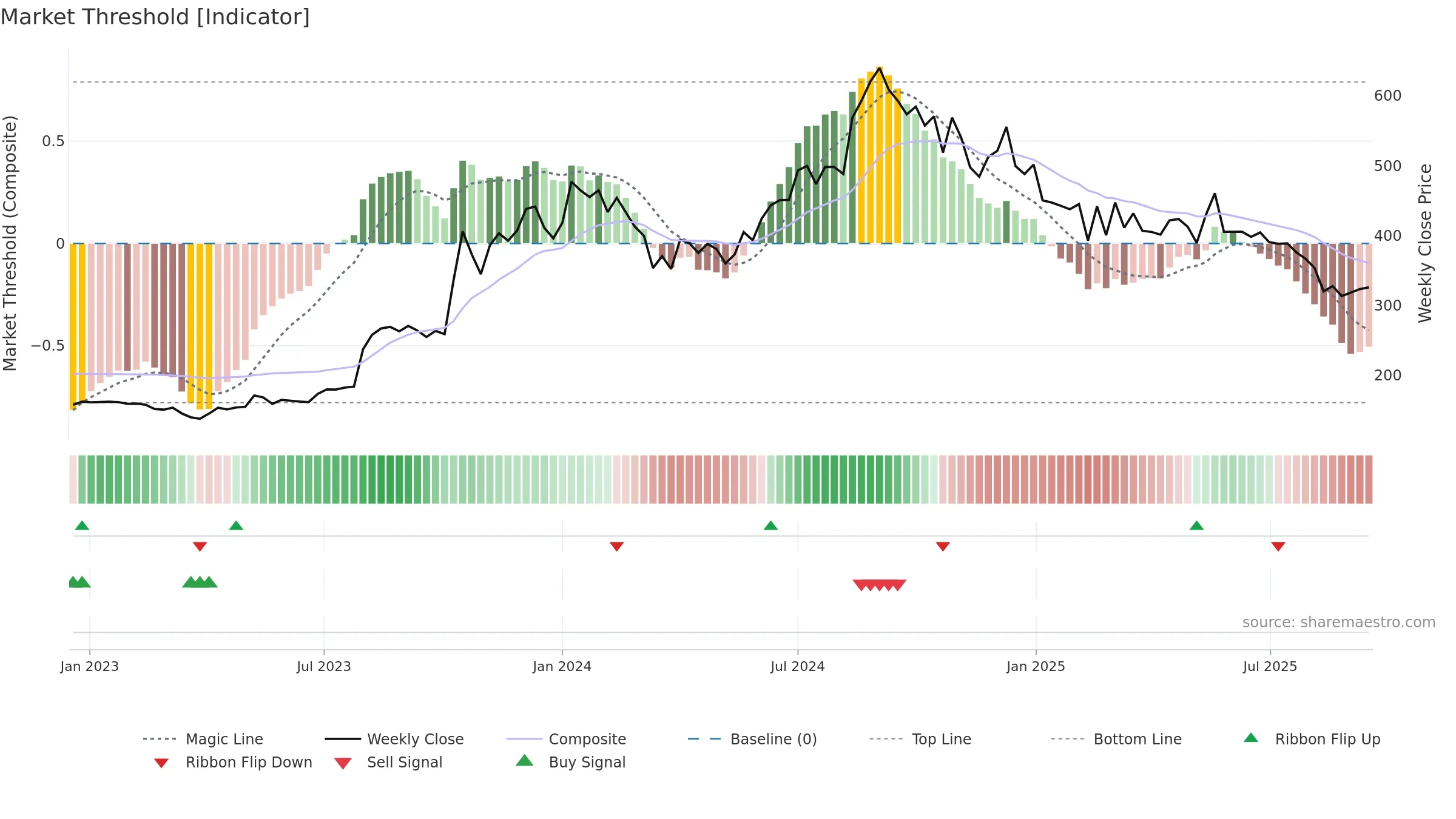The width and height of the screenshot is (1456, 819).
Task: Toggle the Top Line legend entry
Action: pyautogui.click(x=920, y=739)
